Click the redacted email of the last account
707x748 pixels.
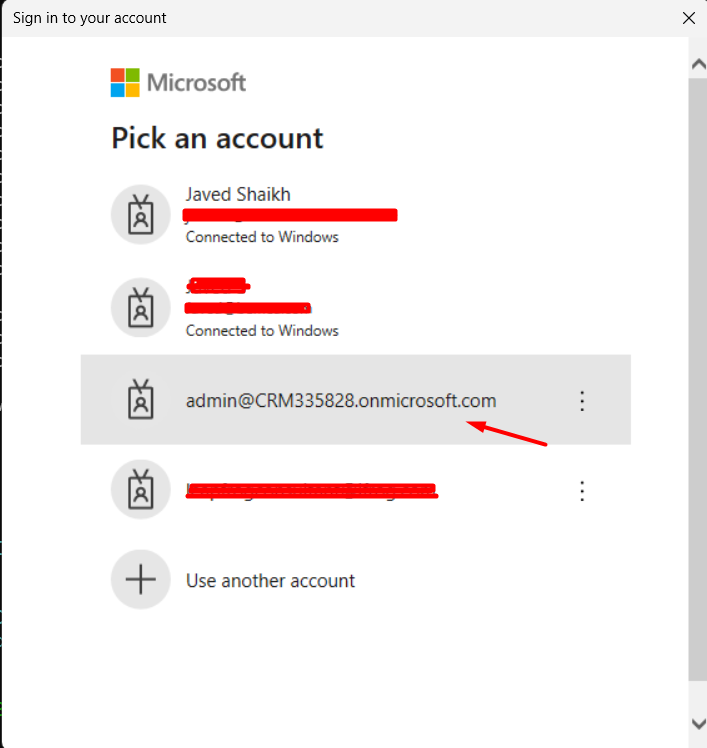point(312,490)
